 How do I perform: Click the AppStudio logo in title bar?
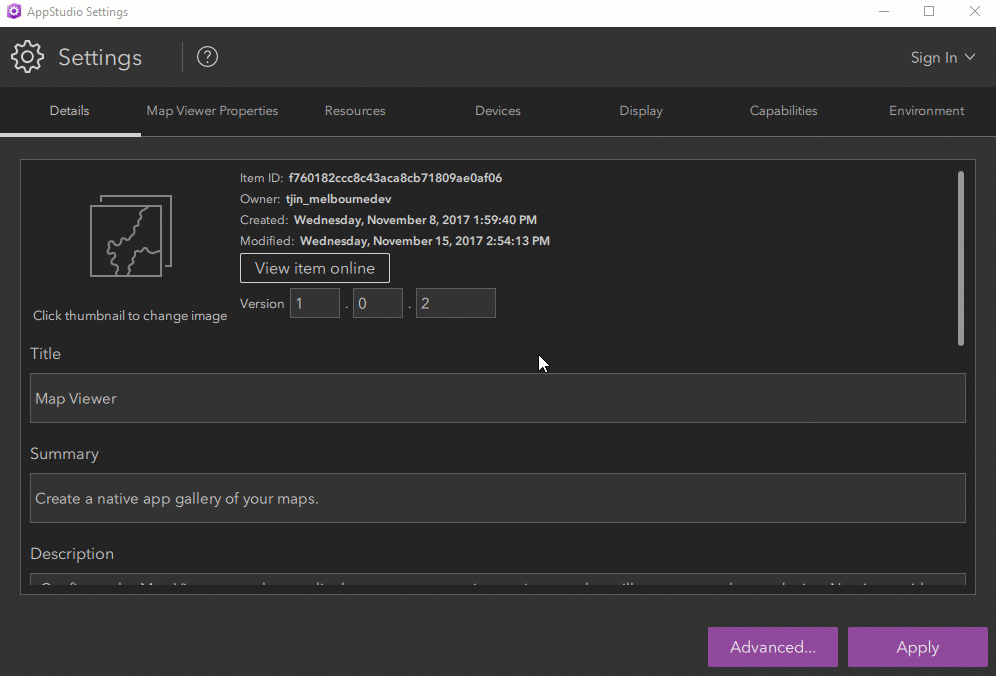(x=13, y=11)
